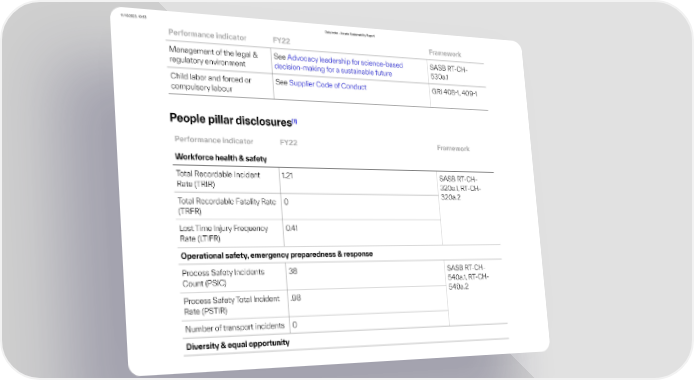Open the Supplier Code of Conduct link

[328, 84]
